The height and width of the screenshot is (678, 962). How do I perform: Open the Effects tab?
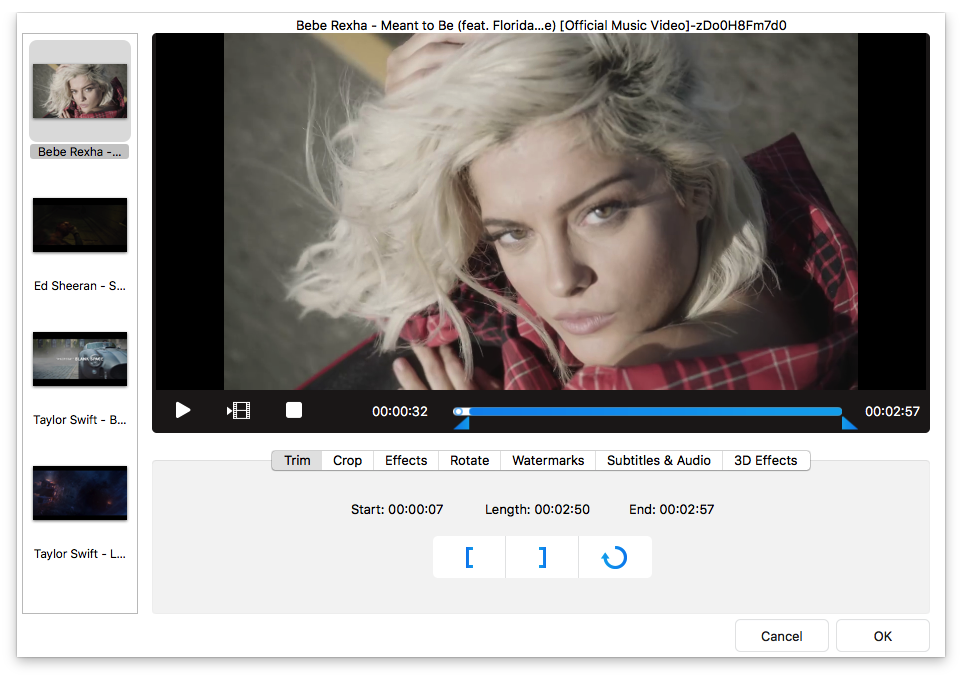(406, 460)
